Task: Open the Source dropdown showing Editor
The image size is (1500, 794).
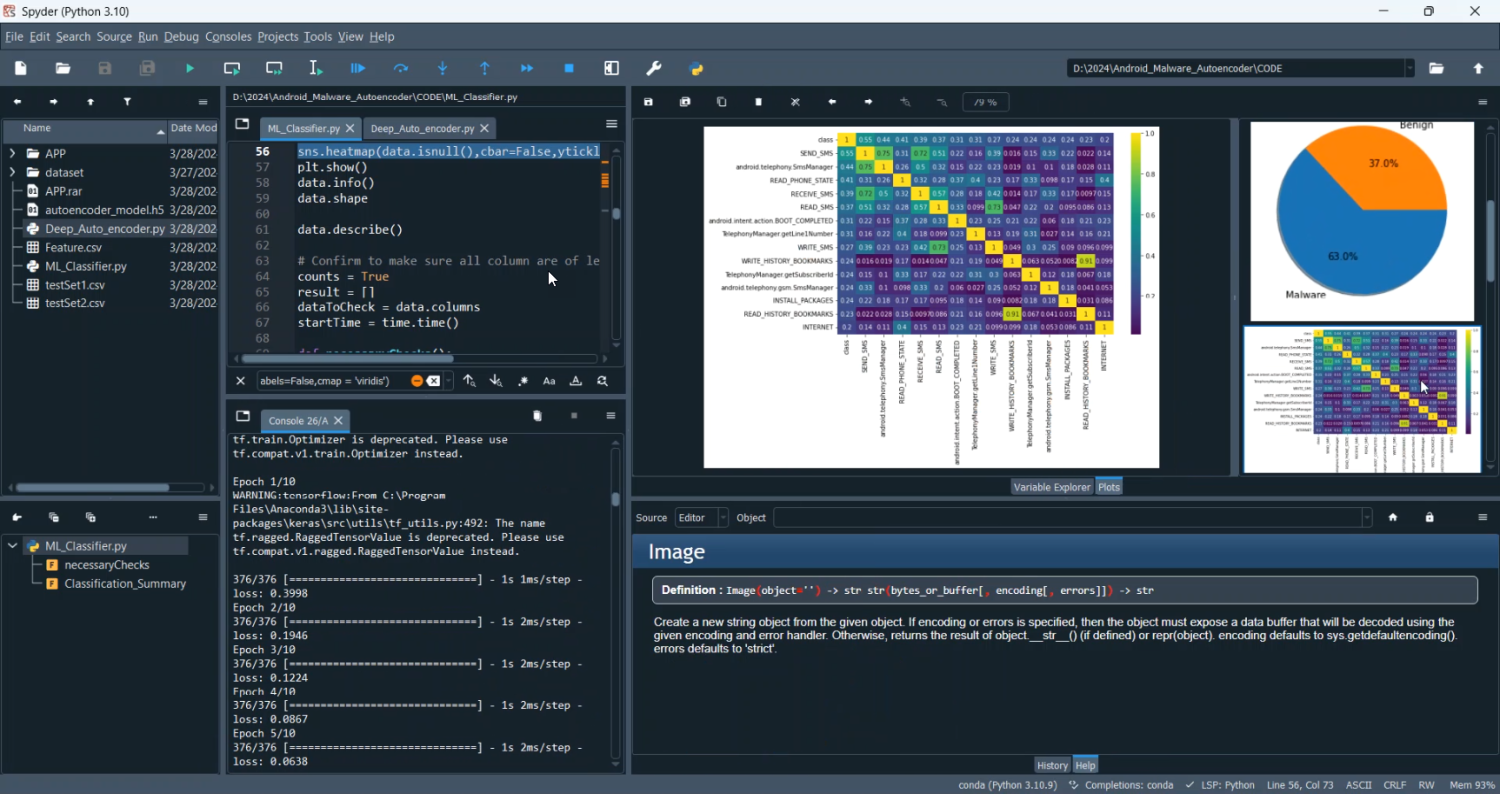Action: pyautogui.click(x=700, y=517)
